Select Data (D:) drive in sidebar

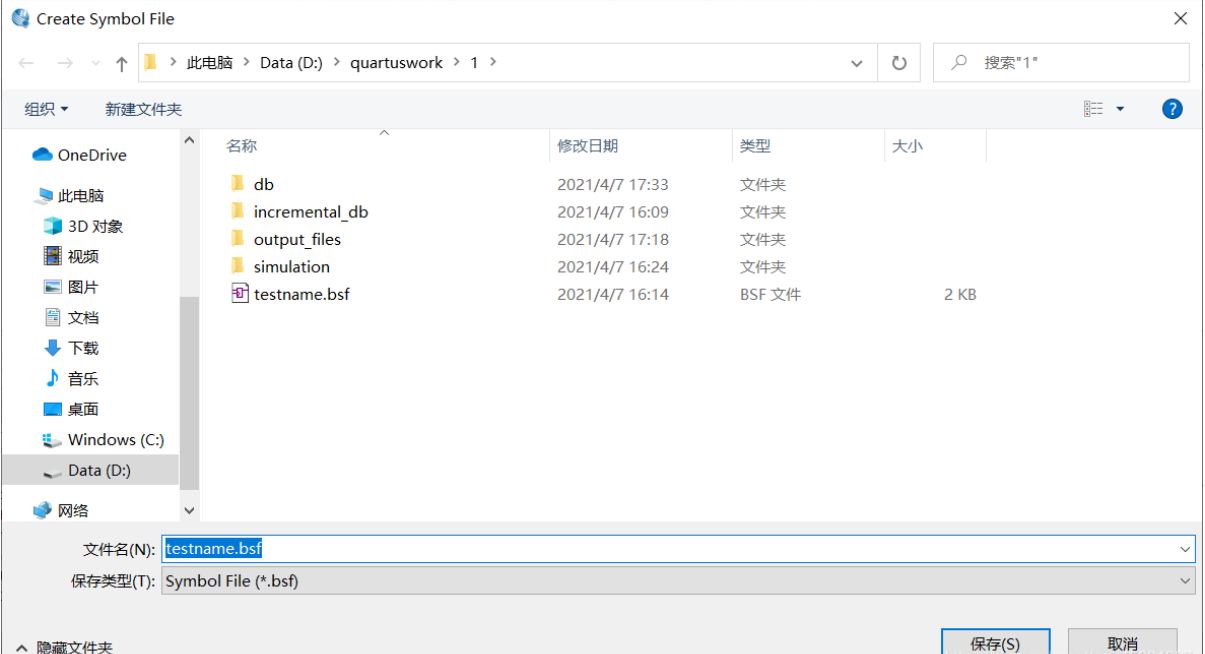88,470
